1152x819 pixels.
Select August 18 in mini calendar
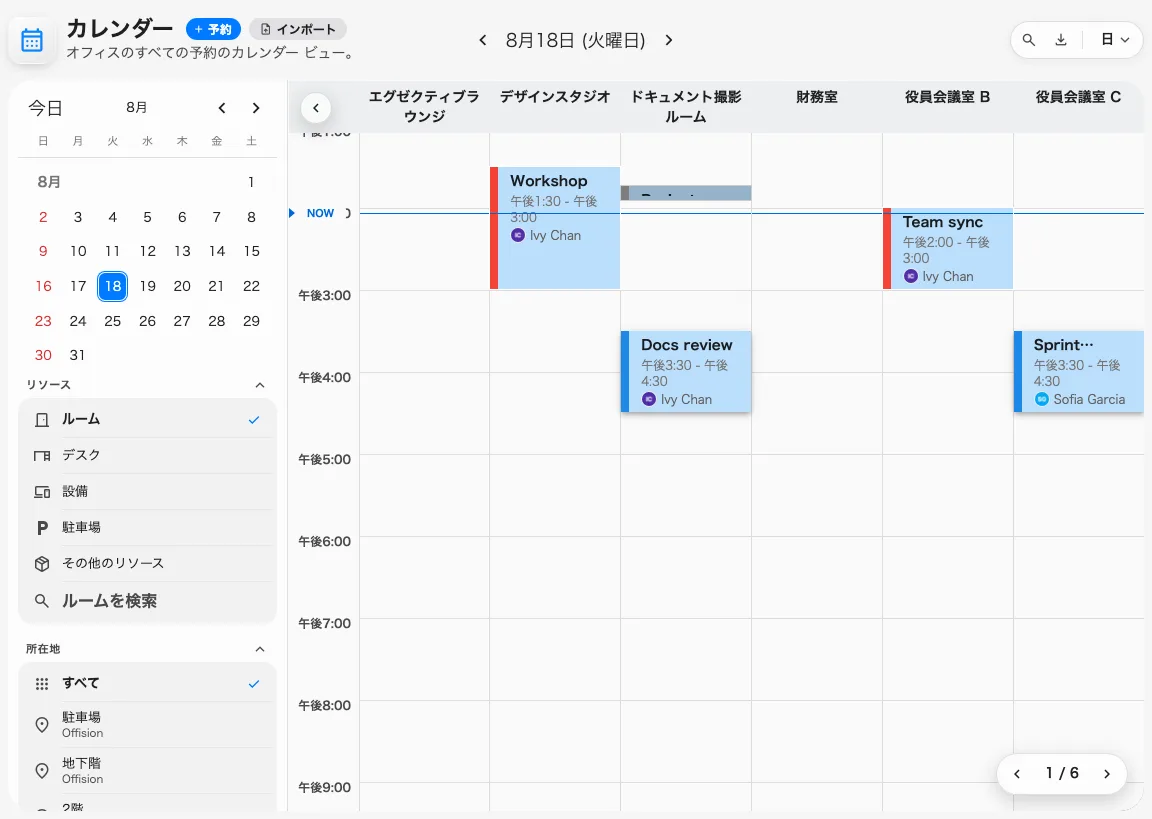pyautogui.click(x=112, y=286)
